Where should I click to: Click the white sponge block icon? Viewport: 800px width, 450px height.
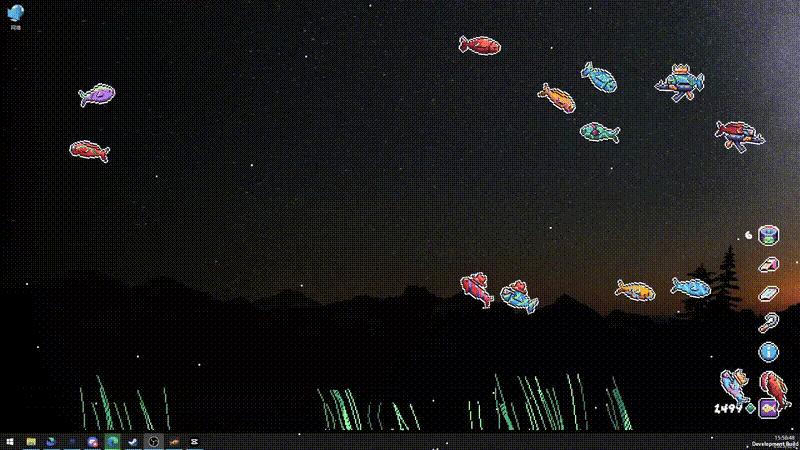[768, 294]
